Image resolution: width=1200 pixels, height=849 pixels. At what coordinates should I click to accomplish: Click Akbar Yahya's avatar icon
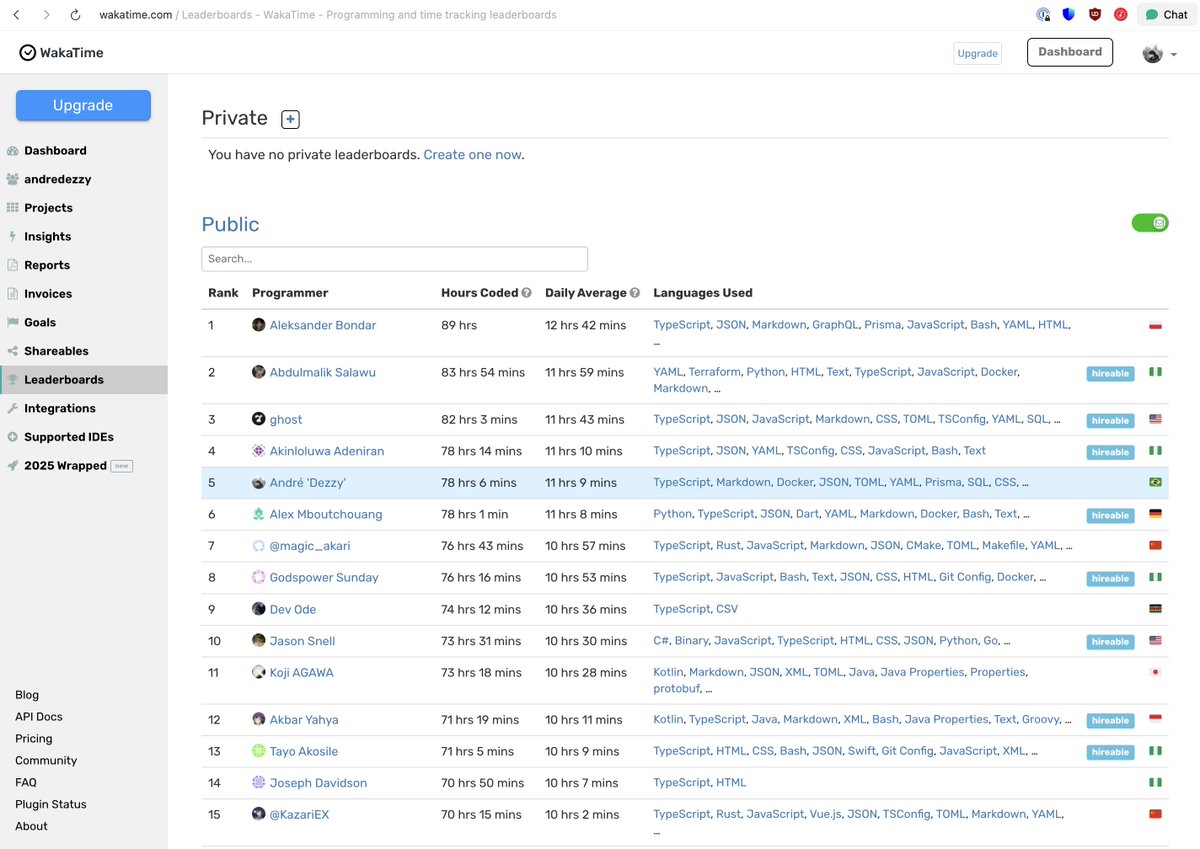[259, 719]
